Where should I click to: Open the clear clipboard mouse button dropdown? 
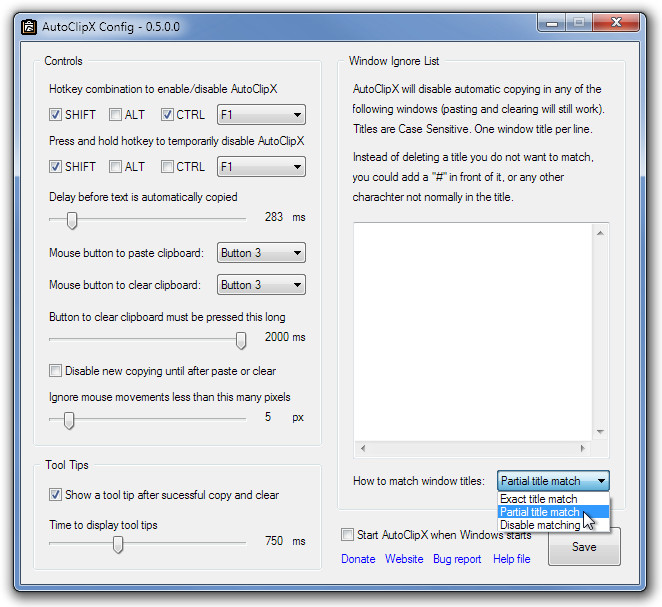click(261, 285)
